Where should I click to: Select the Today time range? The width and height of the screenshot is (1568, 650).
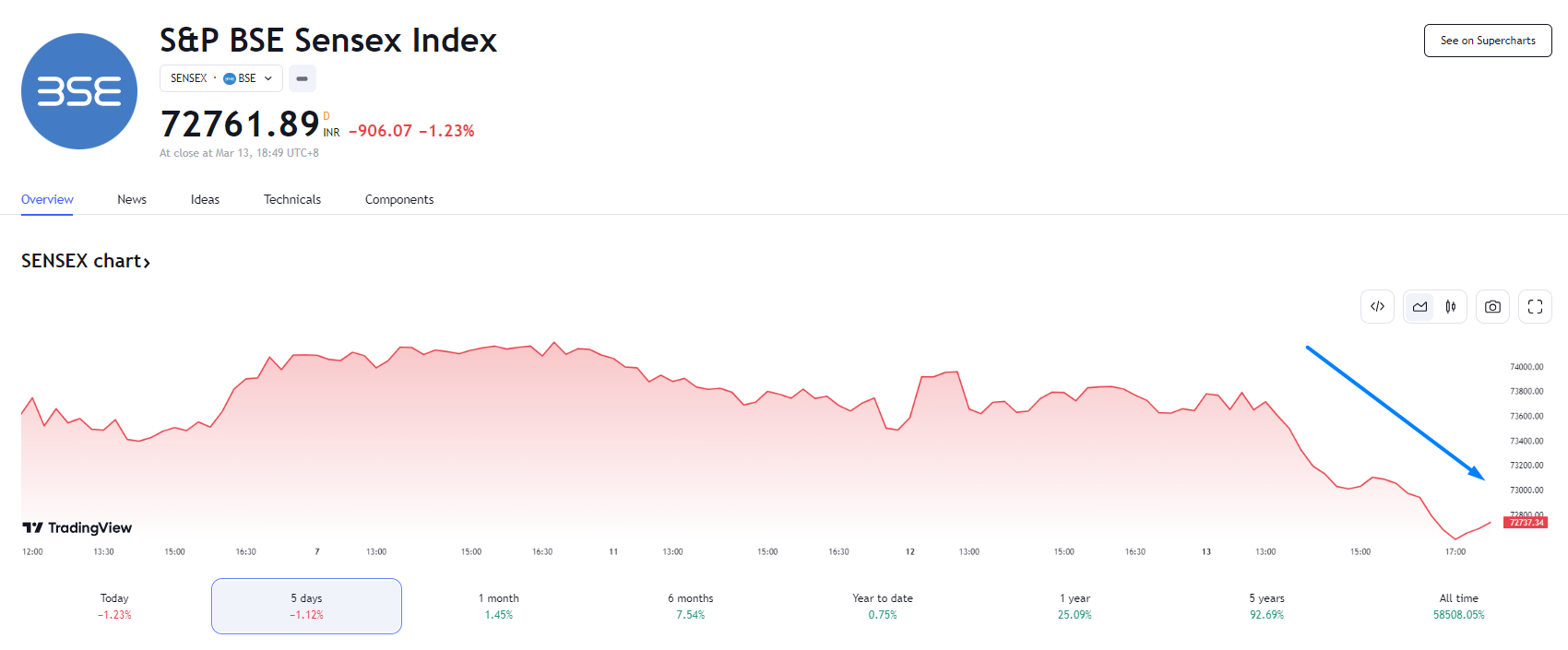point(114,606)
